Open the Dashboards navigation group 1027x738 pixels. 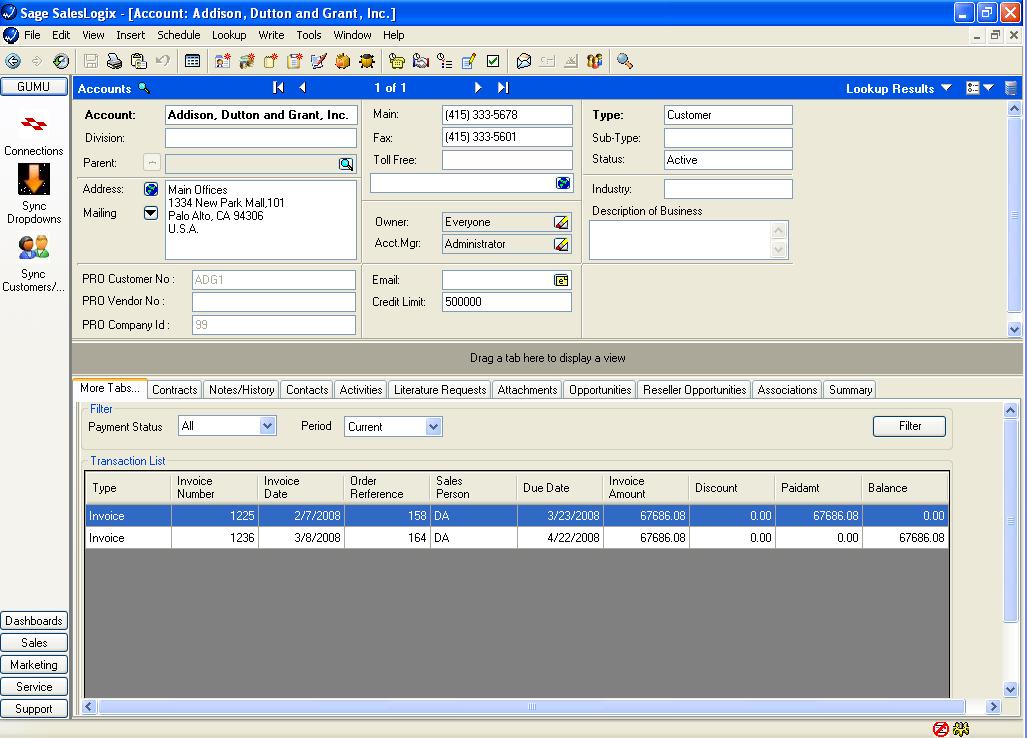34,621
